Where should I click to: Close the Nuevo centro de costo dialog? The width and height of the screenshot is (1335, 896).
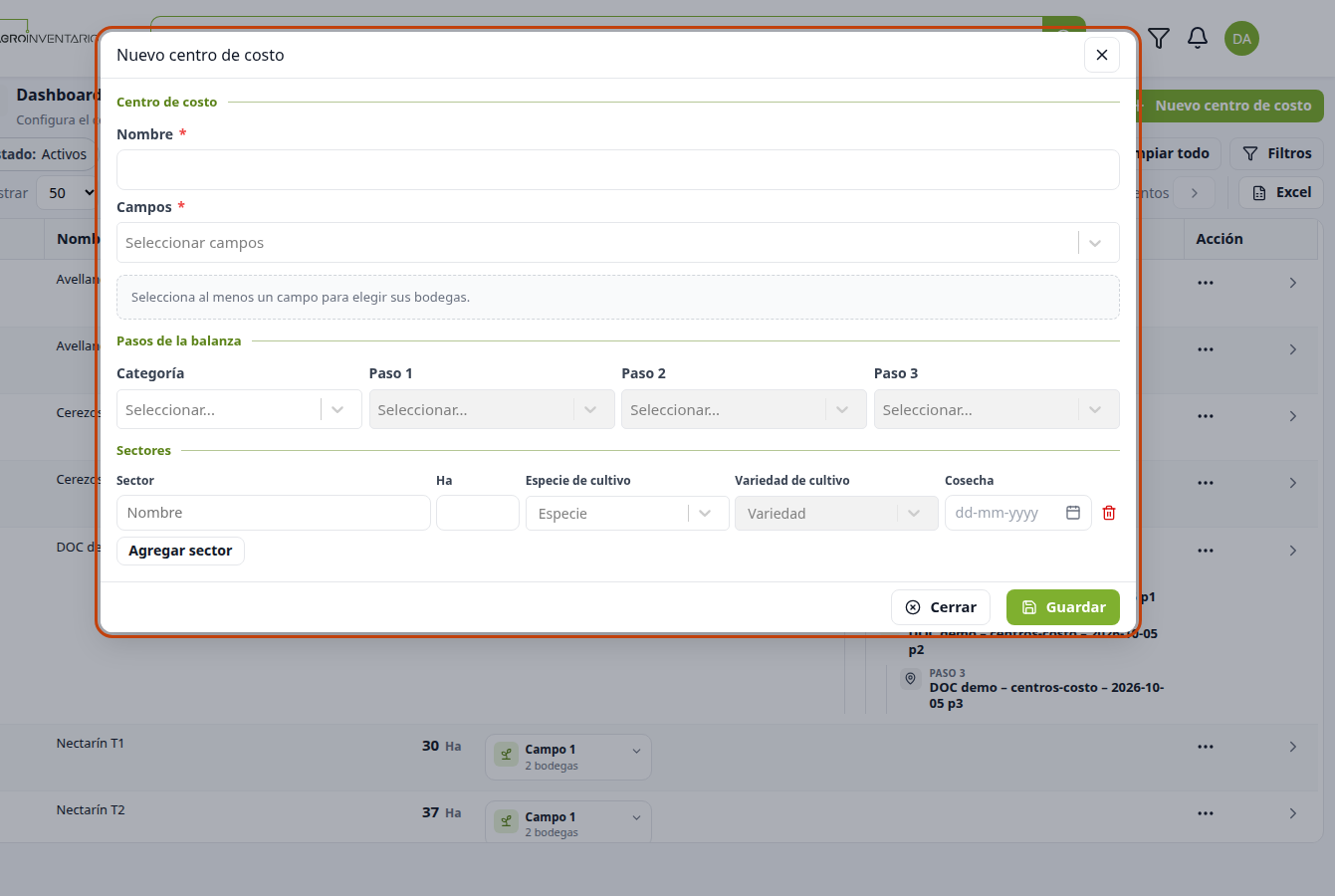(x=1101, y=55)
